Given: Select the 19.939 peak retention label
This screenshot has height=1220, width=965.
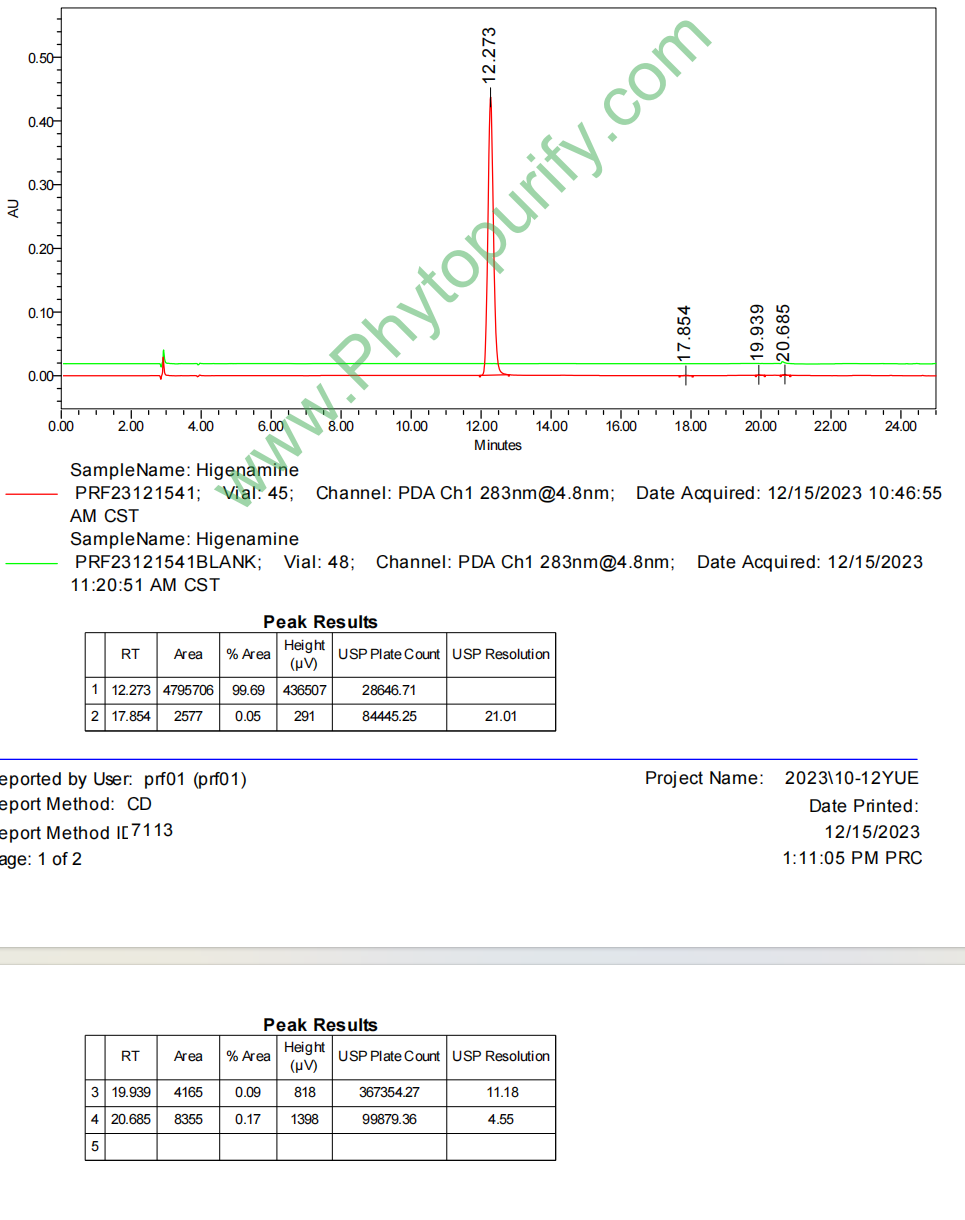Looking at the screenshot, I should (x=757, y=332).
